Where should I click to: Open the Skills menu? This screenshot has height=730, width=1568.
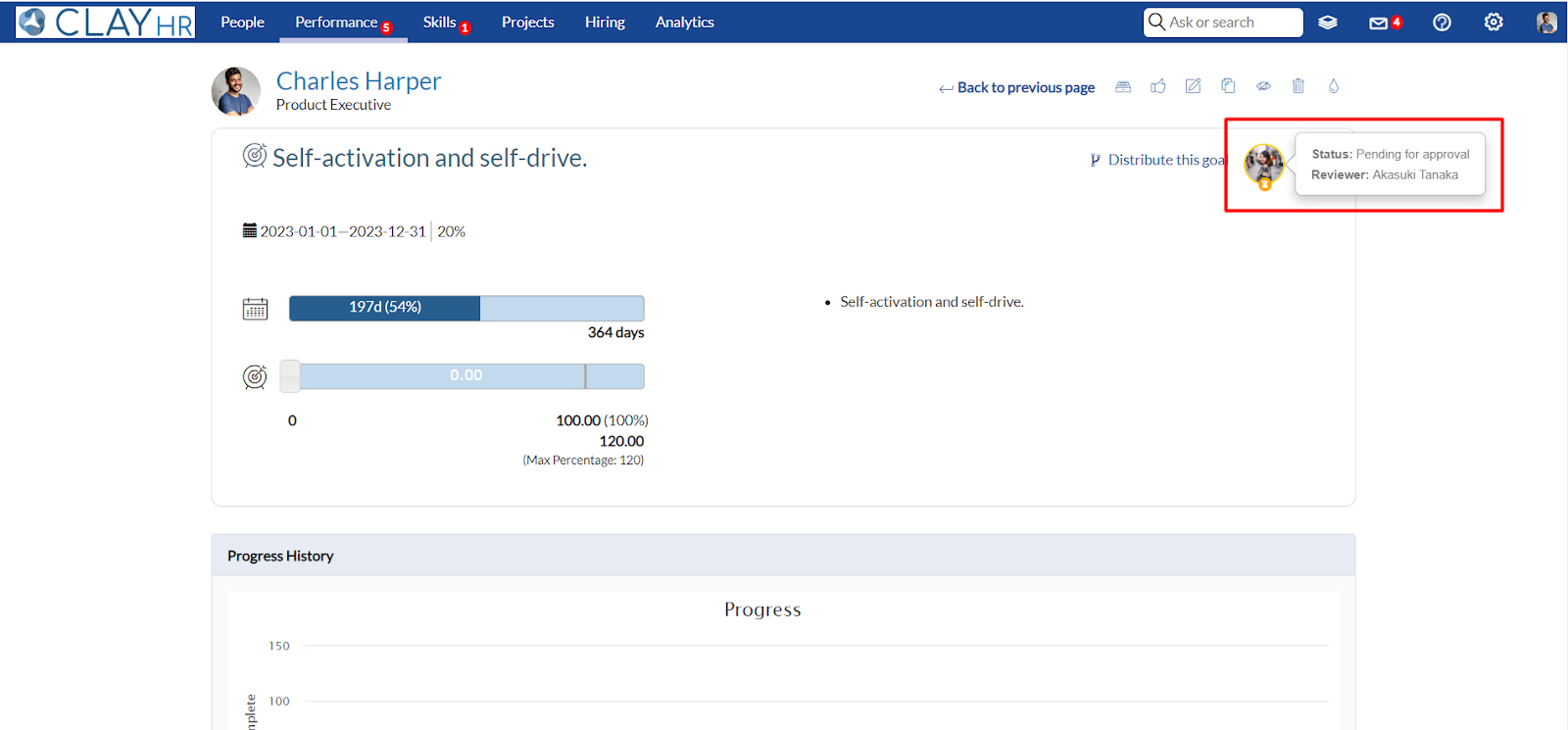click(x=439, y=22)
